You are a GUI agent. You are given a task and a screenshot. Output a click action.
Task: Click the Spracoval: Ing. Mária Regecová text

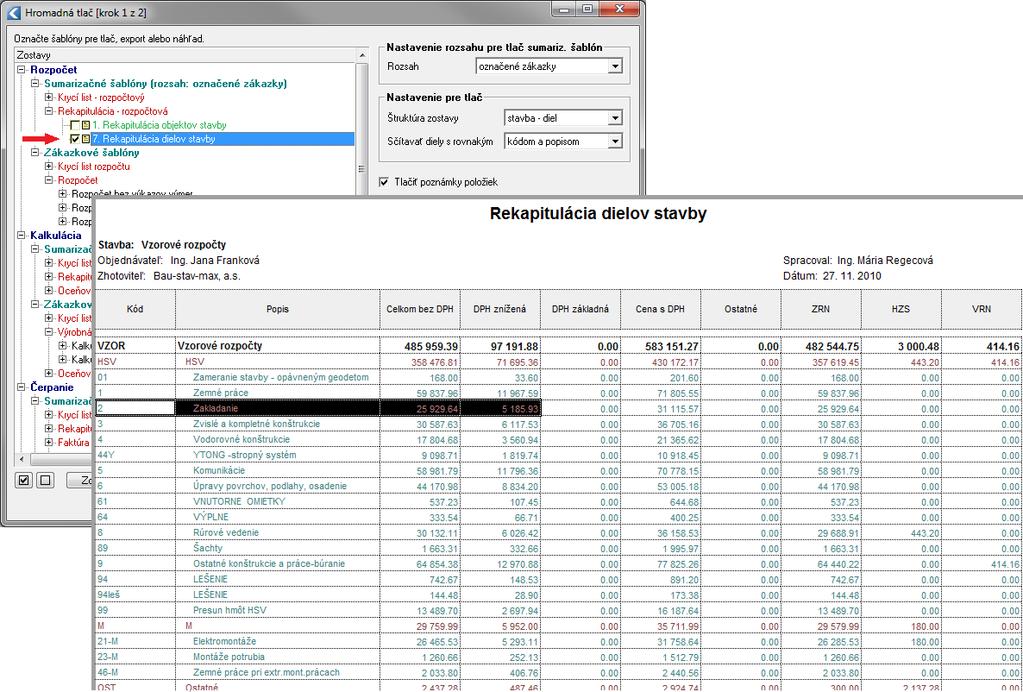pos(857,260)
